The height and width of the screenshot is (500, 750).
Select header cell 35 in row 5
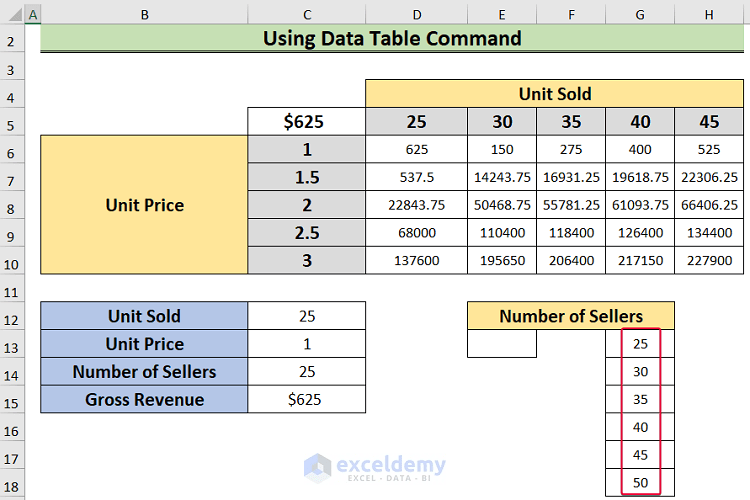(x=571, y=122)
